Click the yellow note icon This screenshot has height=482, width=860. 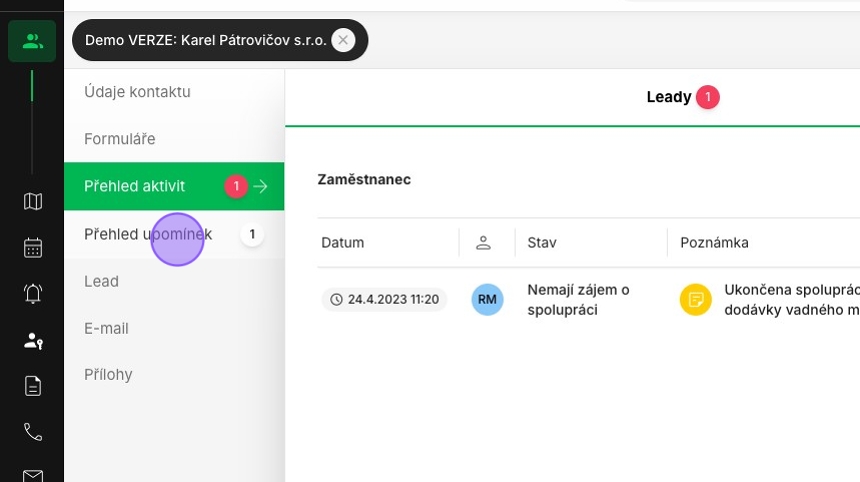pyautogui.click(x=695, y=299)
